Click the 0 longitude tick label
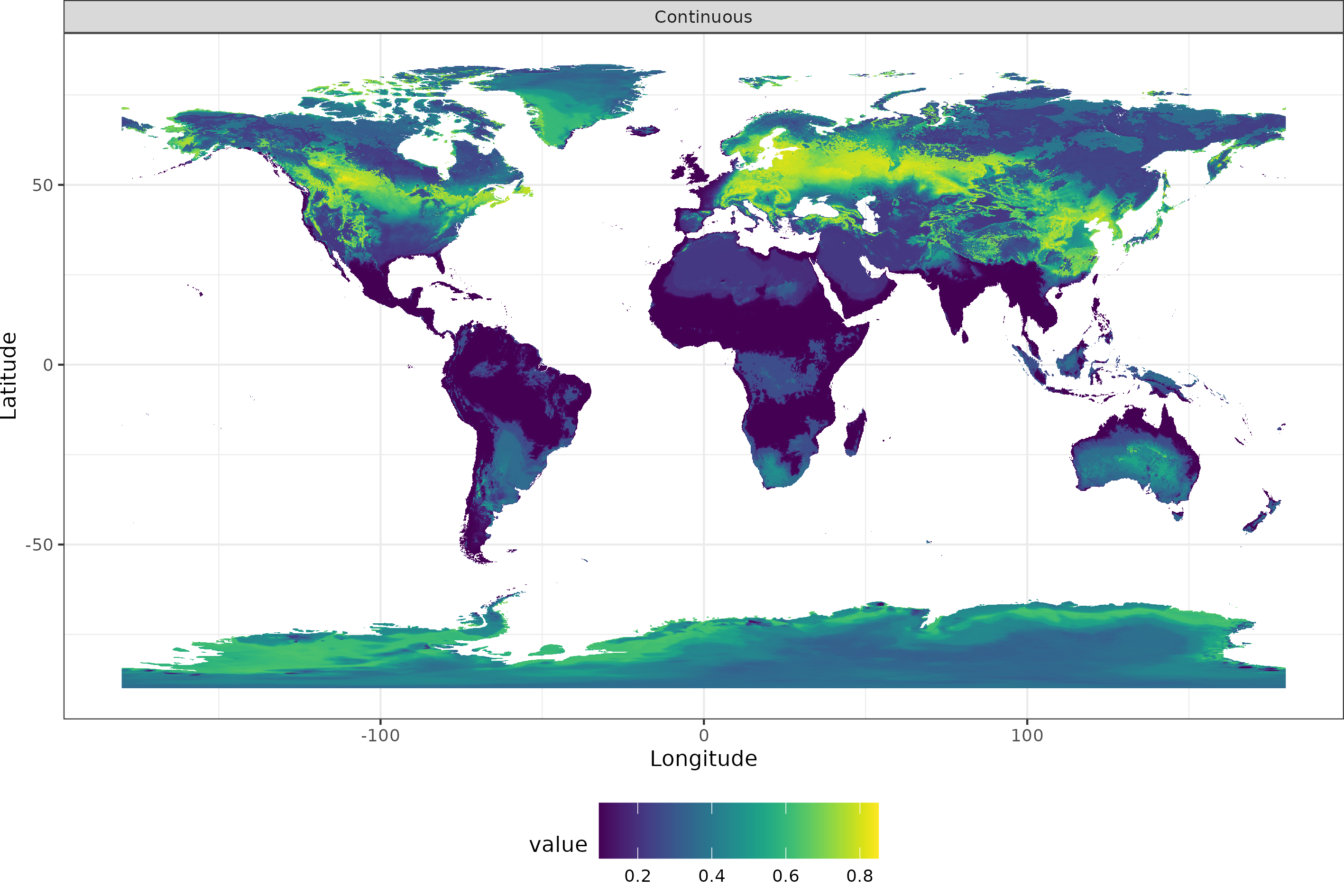 tap(703, 736)
